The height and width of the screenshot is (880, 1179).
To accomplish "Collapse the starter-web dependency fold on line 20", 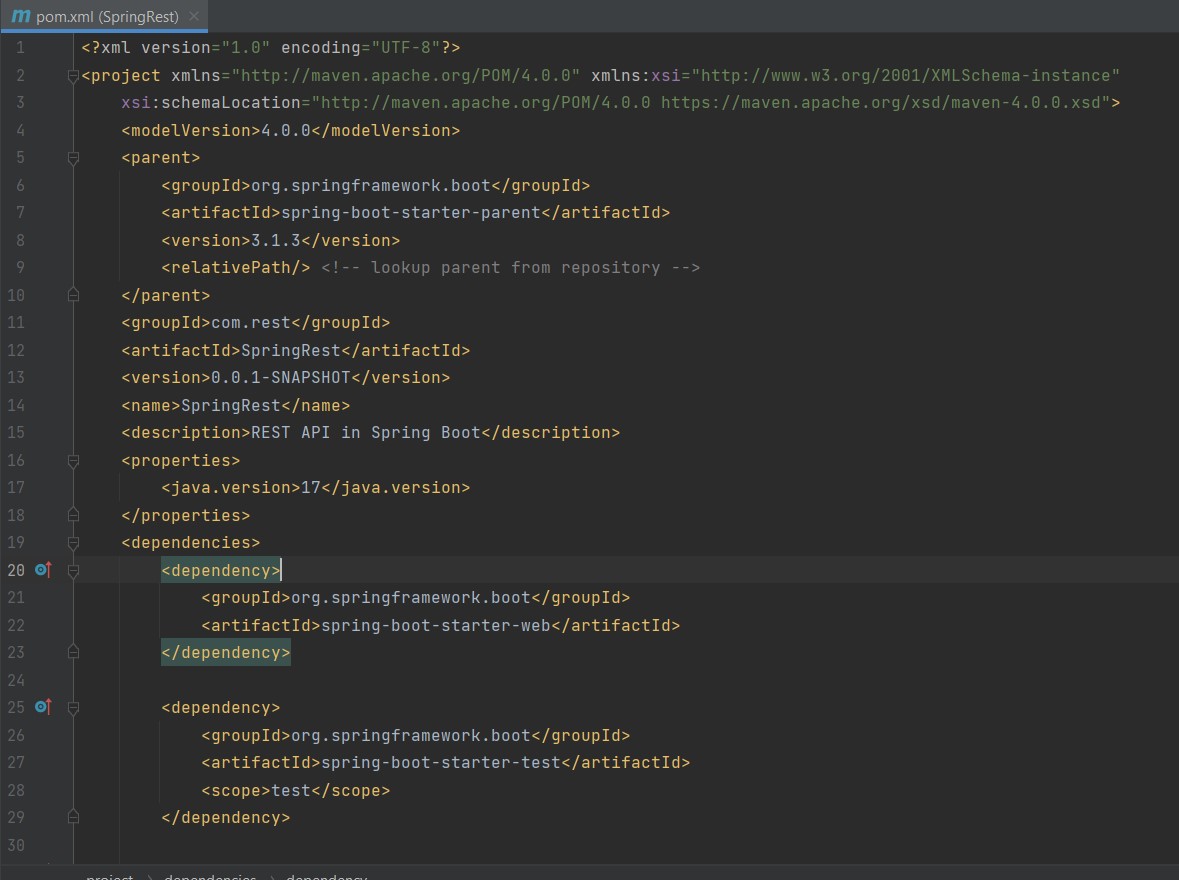I will click(x=73, y=571).
